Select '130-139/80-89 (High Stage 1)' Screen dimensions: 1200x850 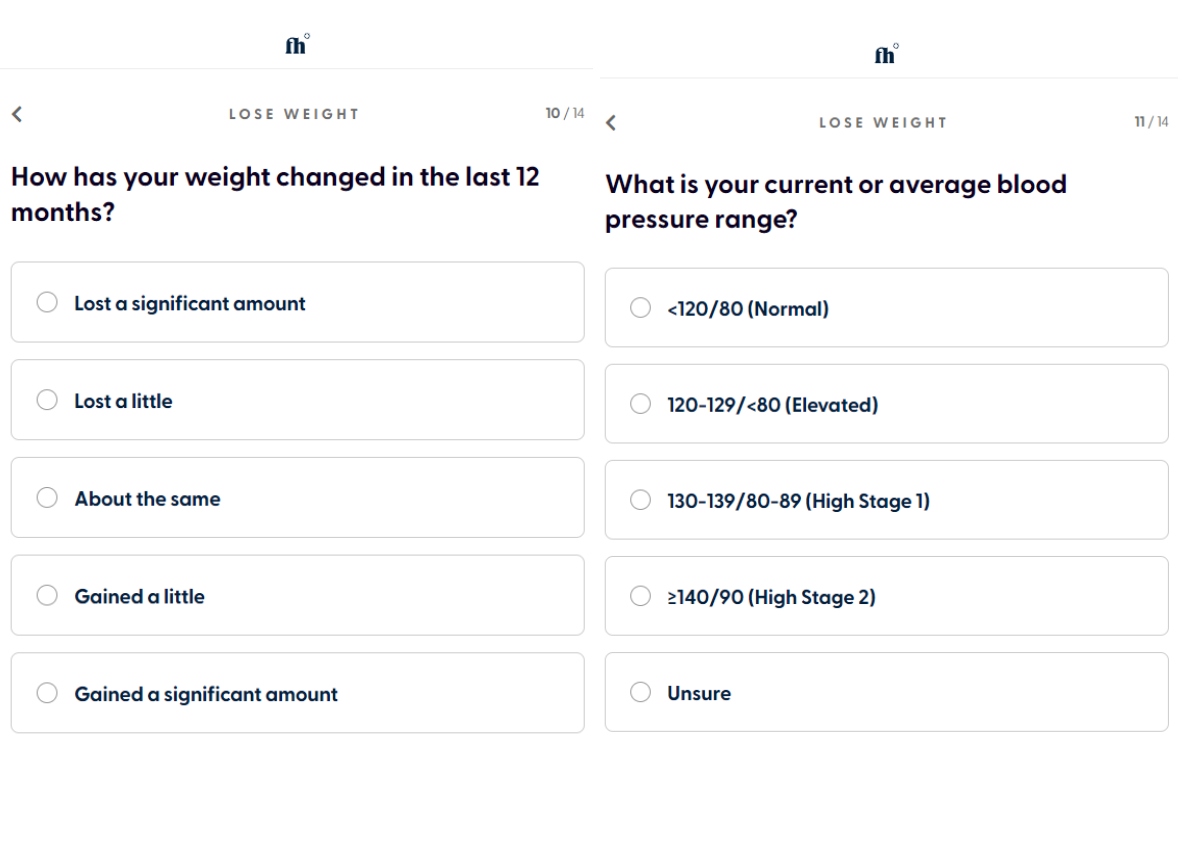(886, 500)
